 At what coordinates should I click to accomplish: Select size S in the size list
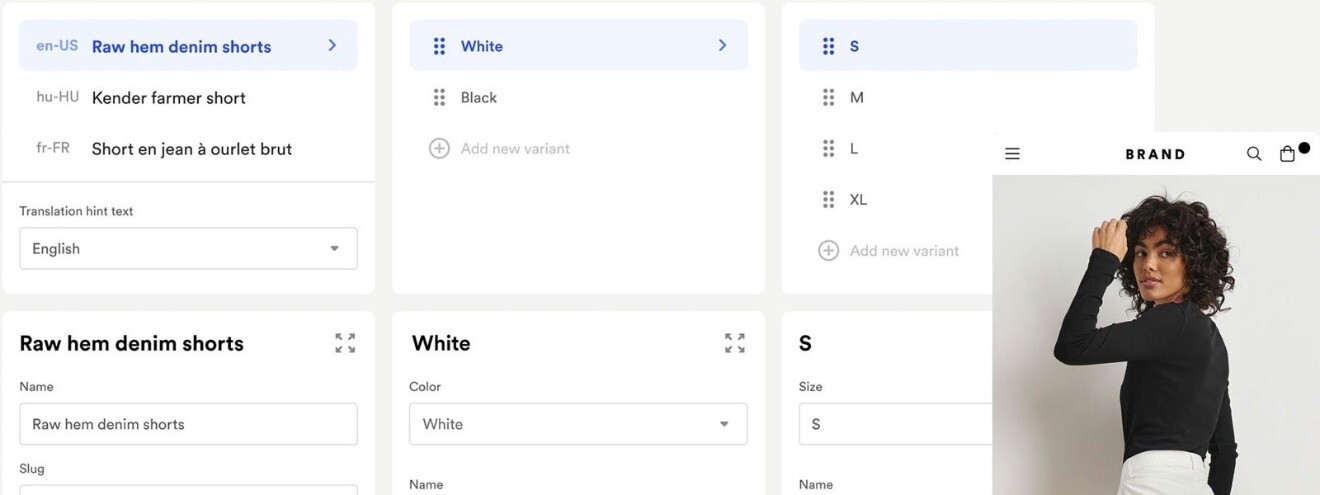pyautogui.click(x=968, y=45)
